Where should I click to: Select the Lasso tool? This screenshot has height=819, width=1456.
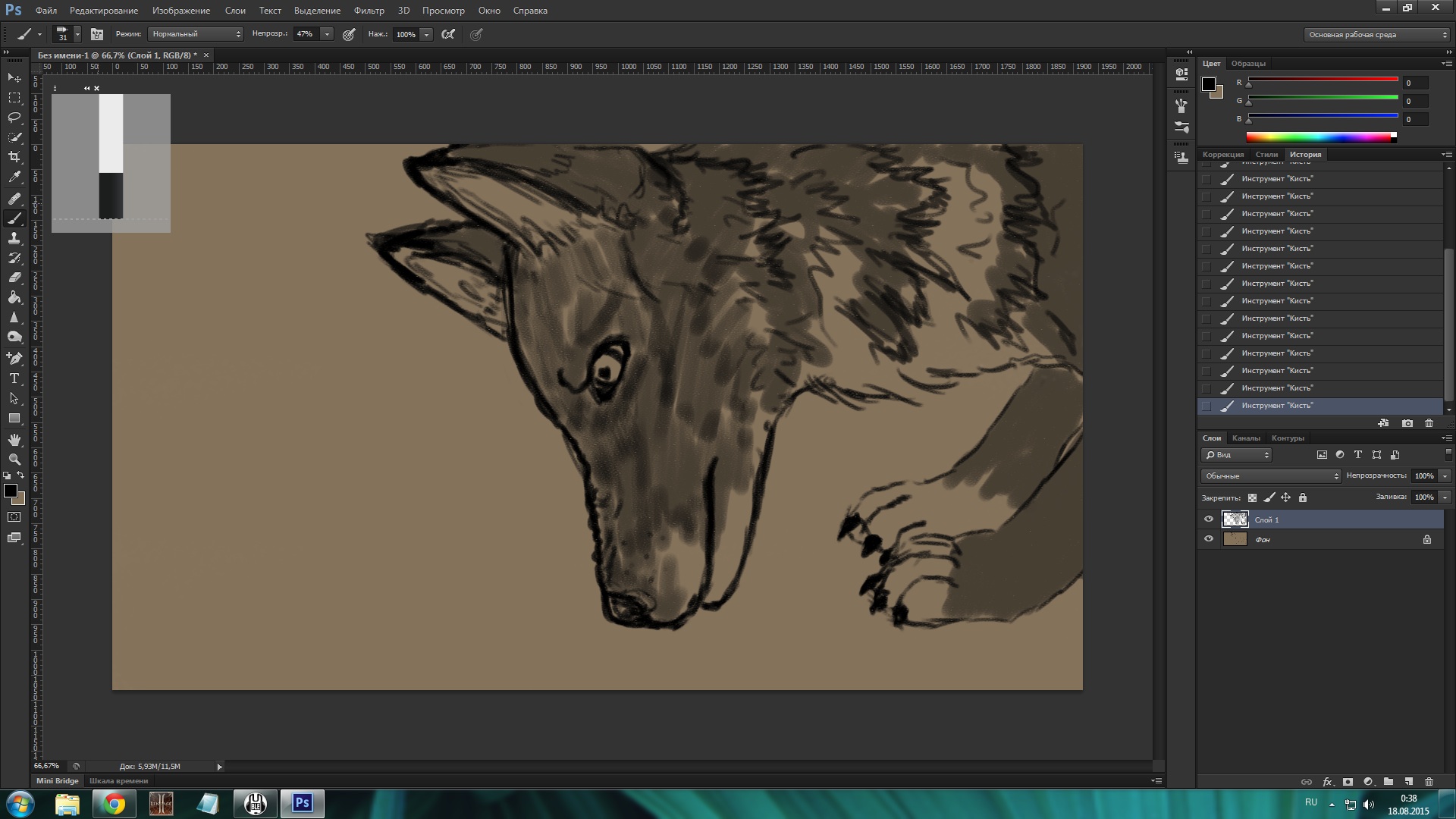[x=14, y=118]
